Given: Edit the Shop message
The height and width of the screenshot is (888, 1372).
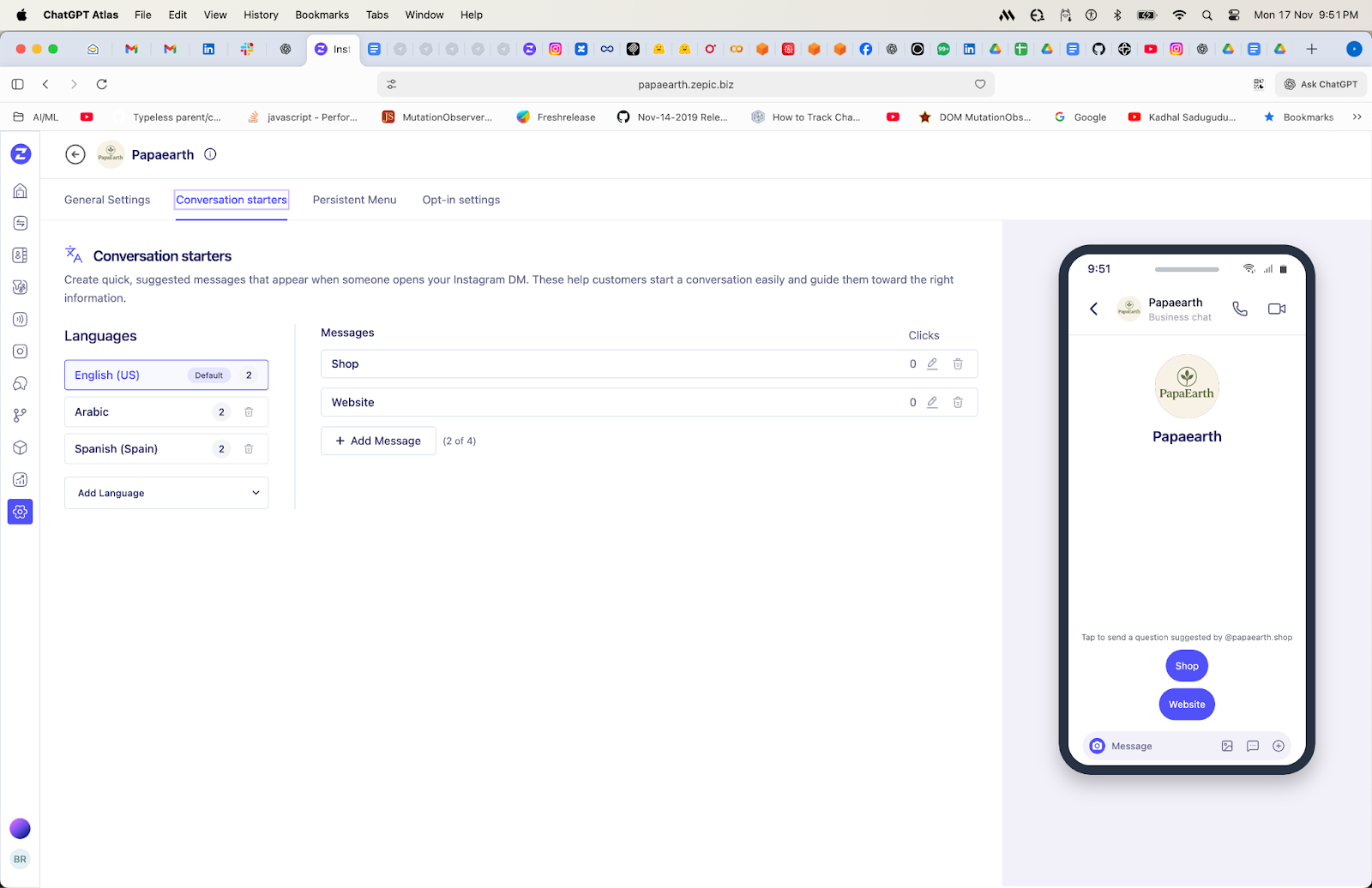Looking at the screenshot, I should click(932, 363).
